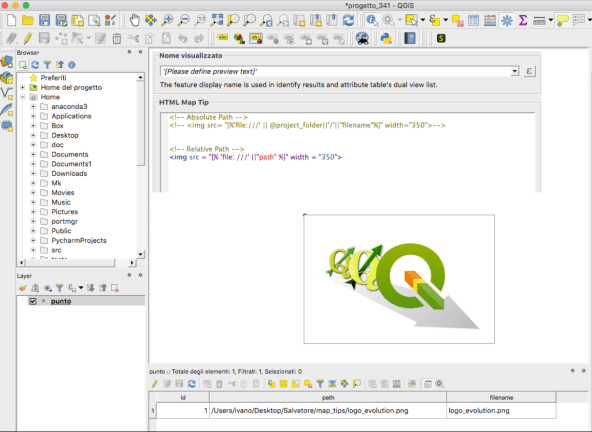The image size is (592, 432).
Task: Click the expression epsilon button
Action: [x=529, y=71]
